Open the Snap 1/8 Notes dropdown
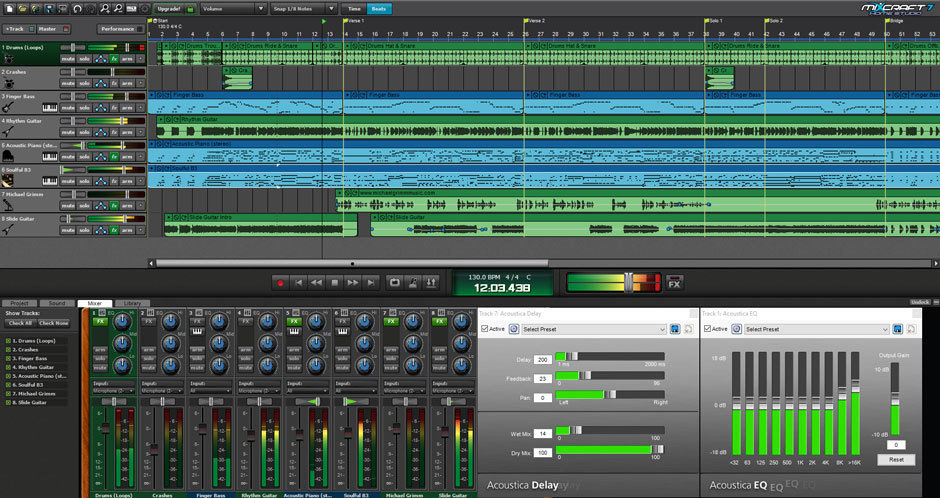The height and width of the screenshot is (498, 940). click(303, 9)
